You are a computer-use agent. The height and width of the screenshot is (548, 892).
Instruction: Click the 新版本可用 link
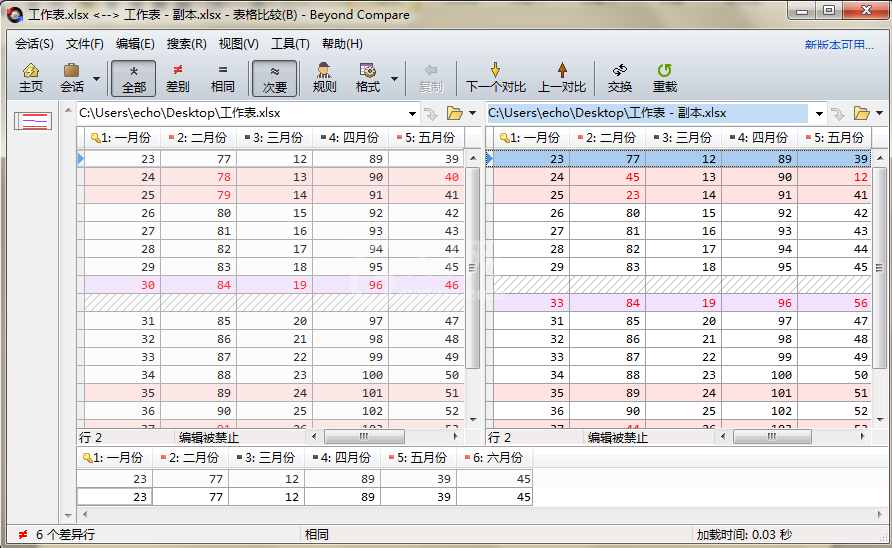[x=839, y=44]
